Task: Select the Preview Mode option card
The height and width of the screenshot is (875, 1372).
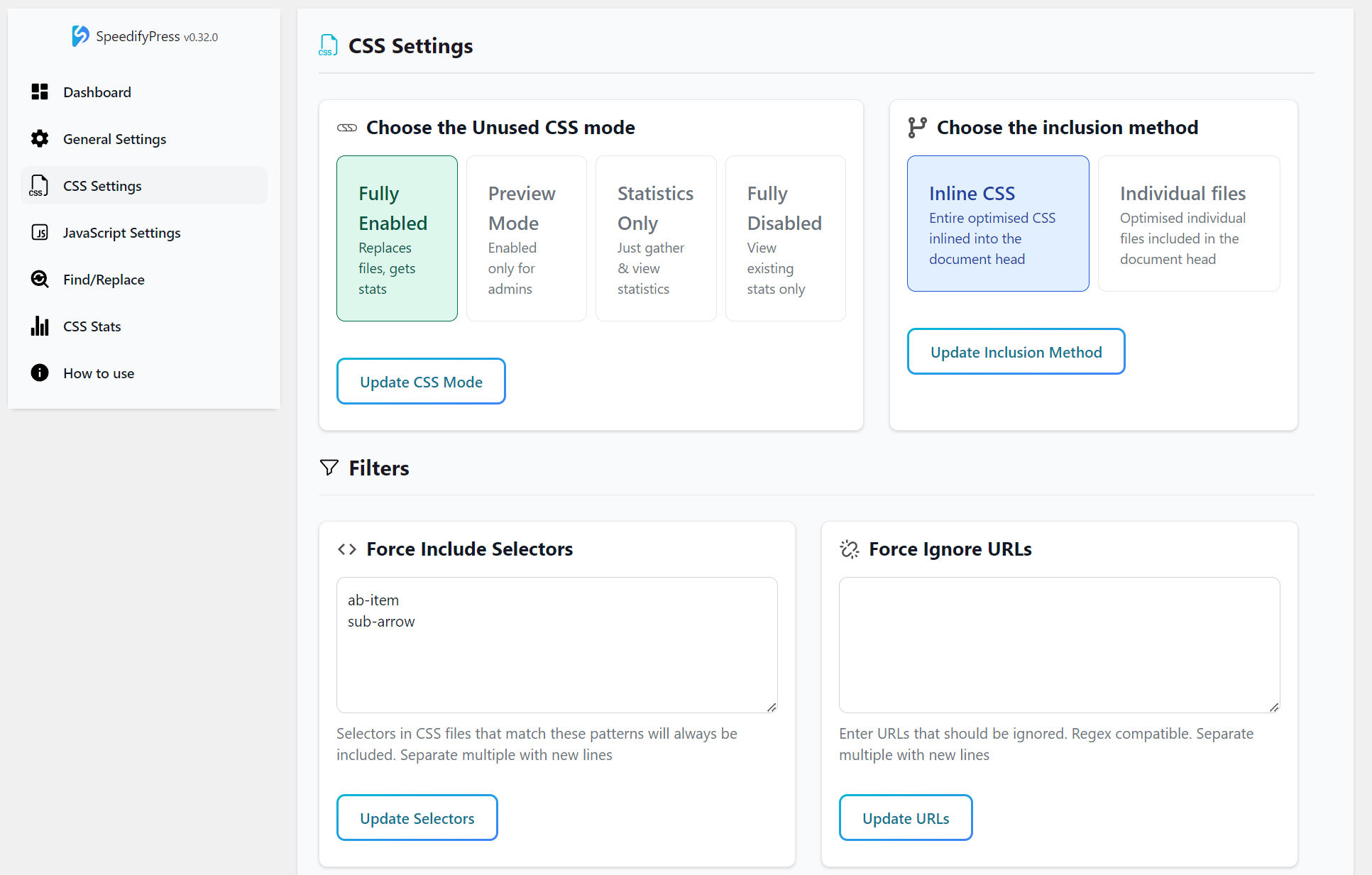Action: (526, 238)
